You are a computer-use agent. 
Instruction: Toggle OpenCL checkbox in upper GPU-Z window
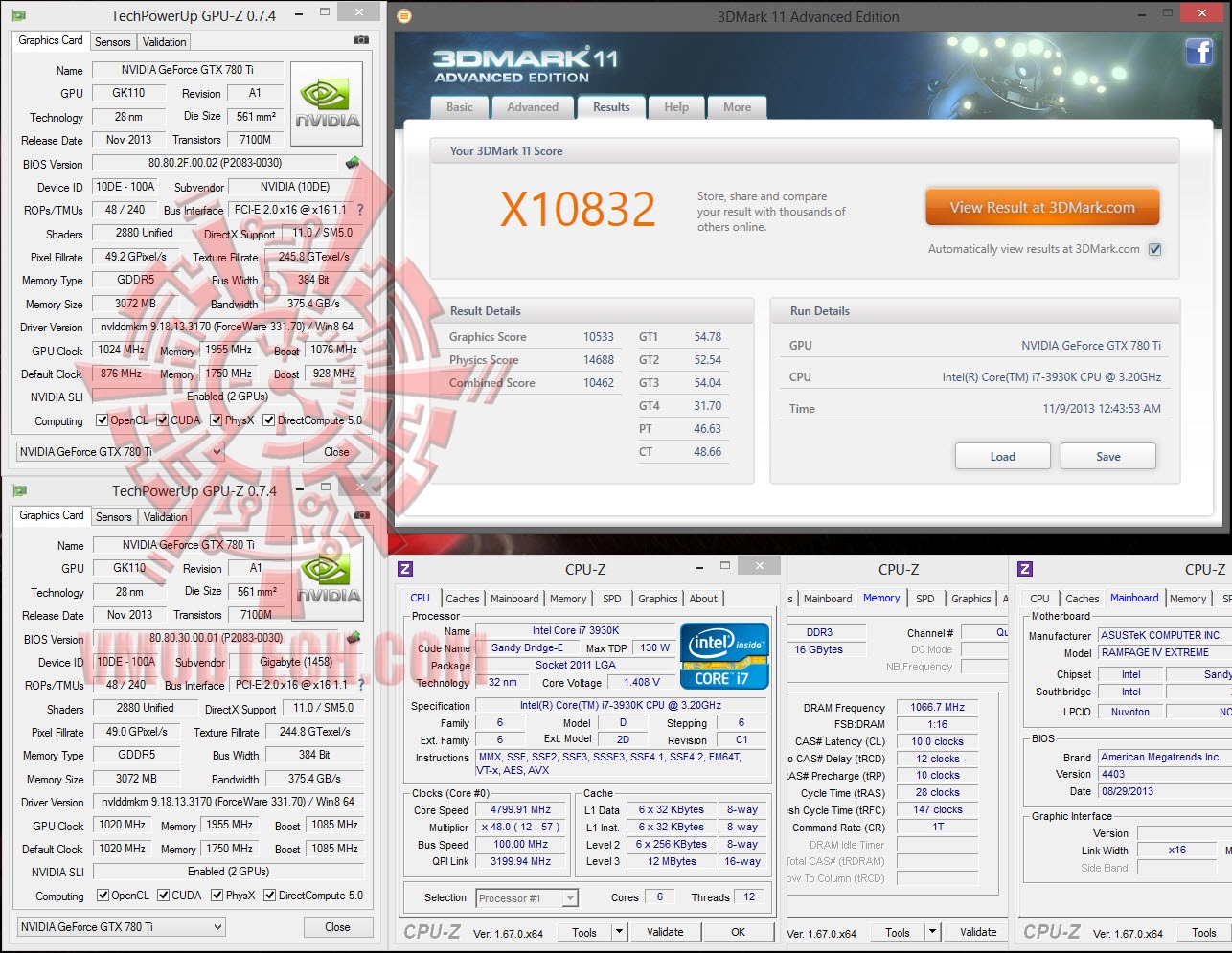(103, 420)
